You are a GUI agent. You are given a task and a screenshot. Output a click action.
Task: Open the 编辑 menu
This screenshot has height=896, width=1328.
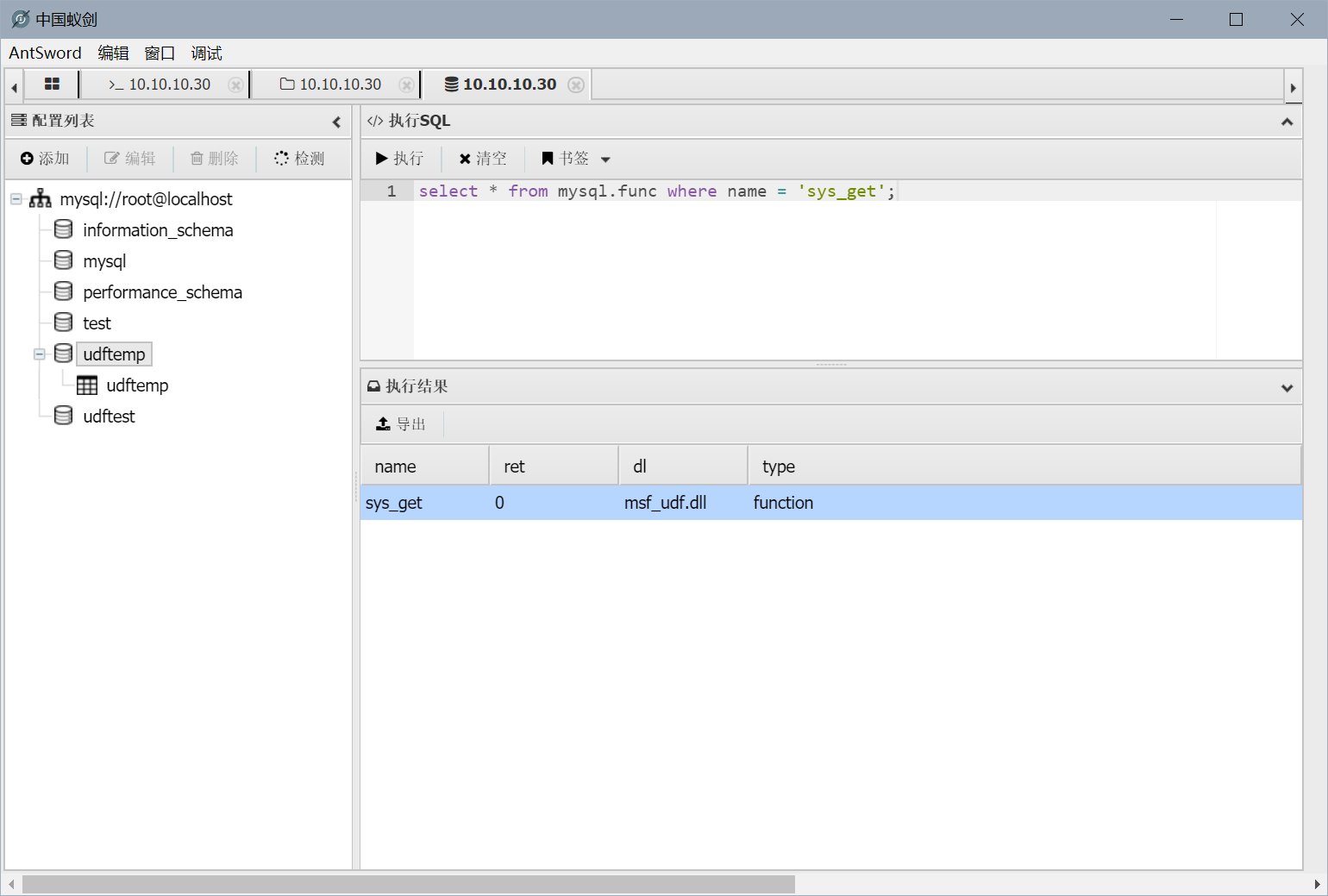coord(113,53)
